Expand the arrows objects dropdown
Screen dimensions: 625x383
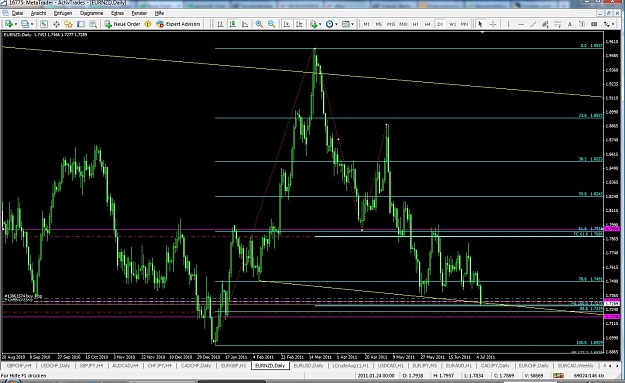click(612, 24)
